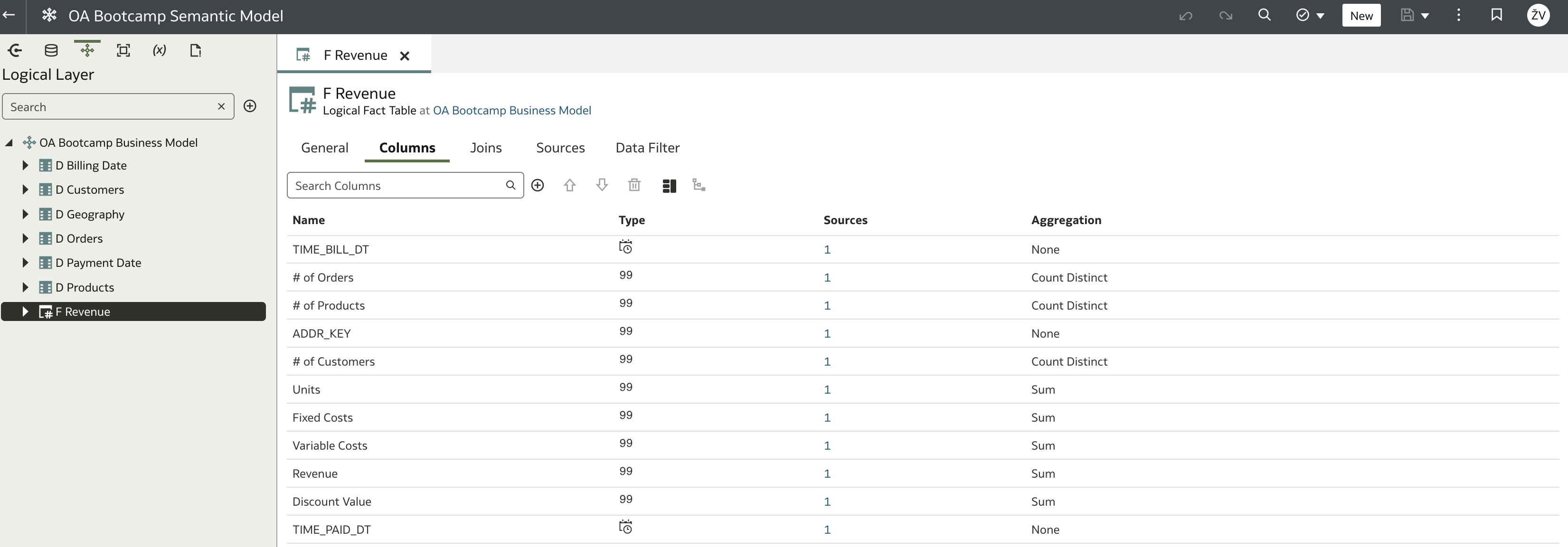Expand the D Products table
Image resolution: width=1568 pixels, height=547 pixels.
pos(25,287)
